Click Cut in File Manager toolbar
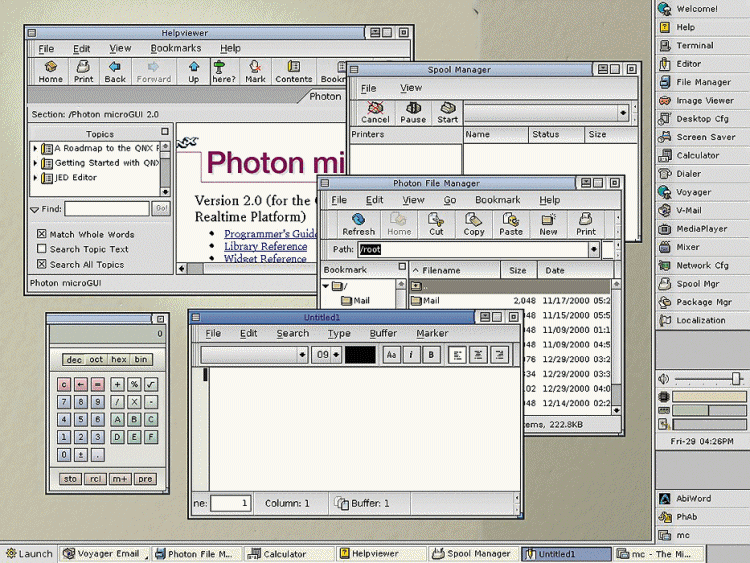The width and height of the screenshot is (750, 563). click(x=436, y=224)
